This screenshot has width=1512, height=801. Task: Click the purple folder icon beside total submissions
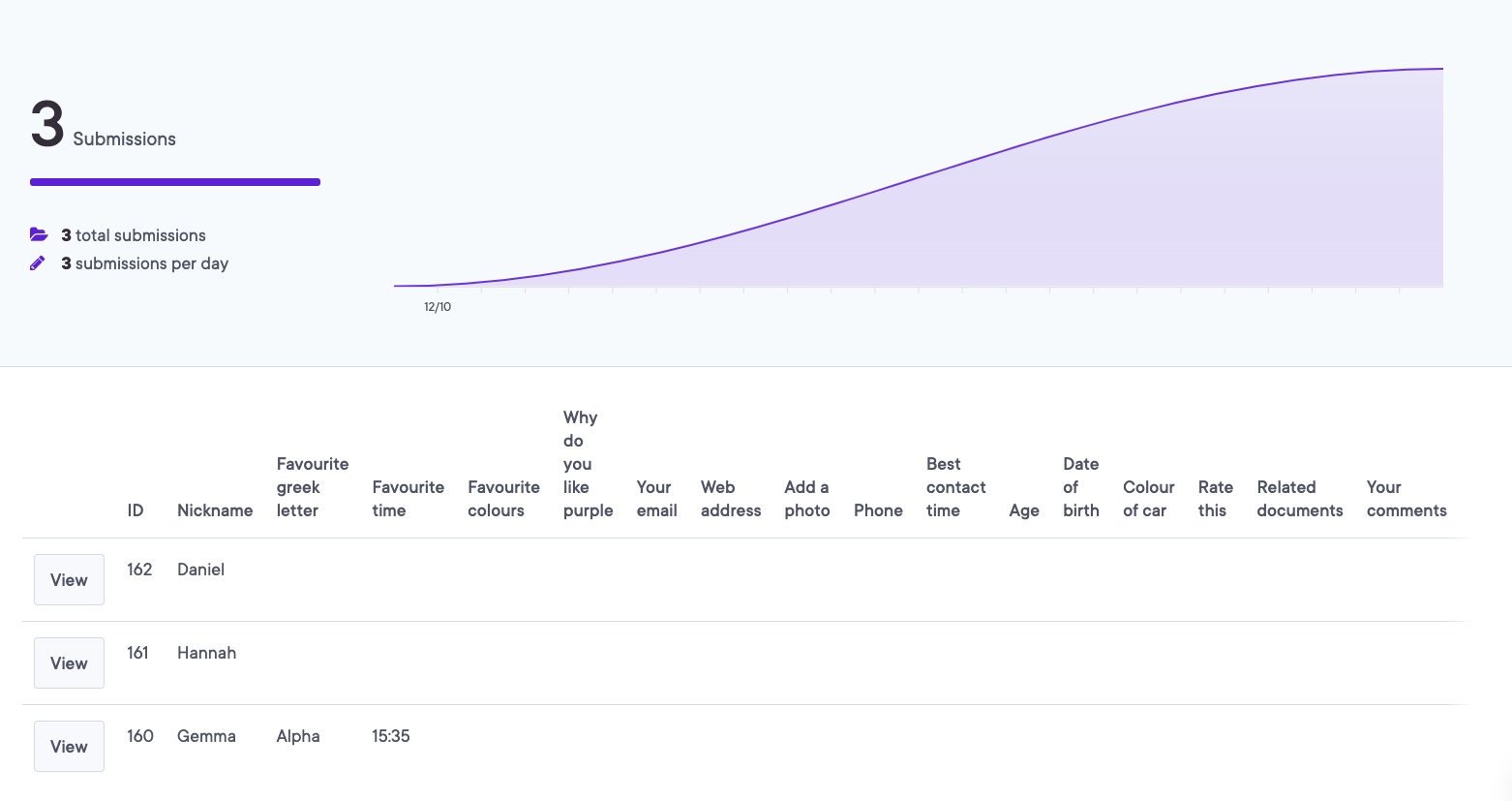[x=39, y=235]
